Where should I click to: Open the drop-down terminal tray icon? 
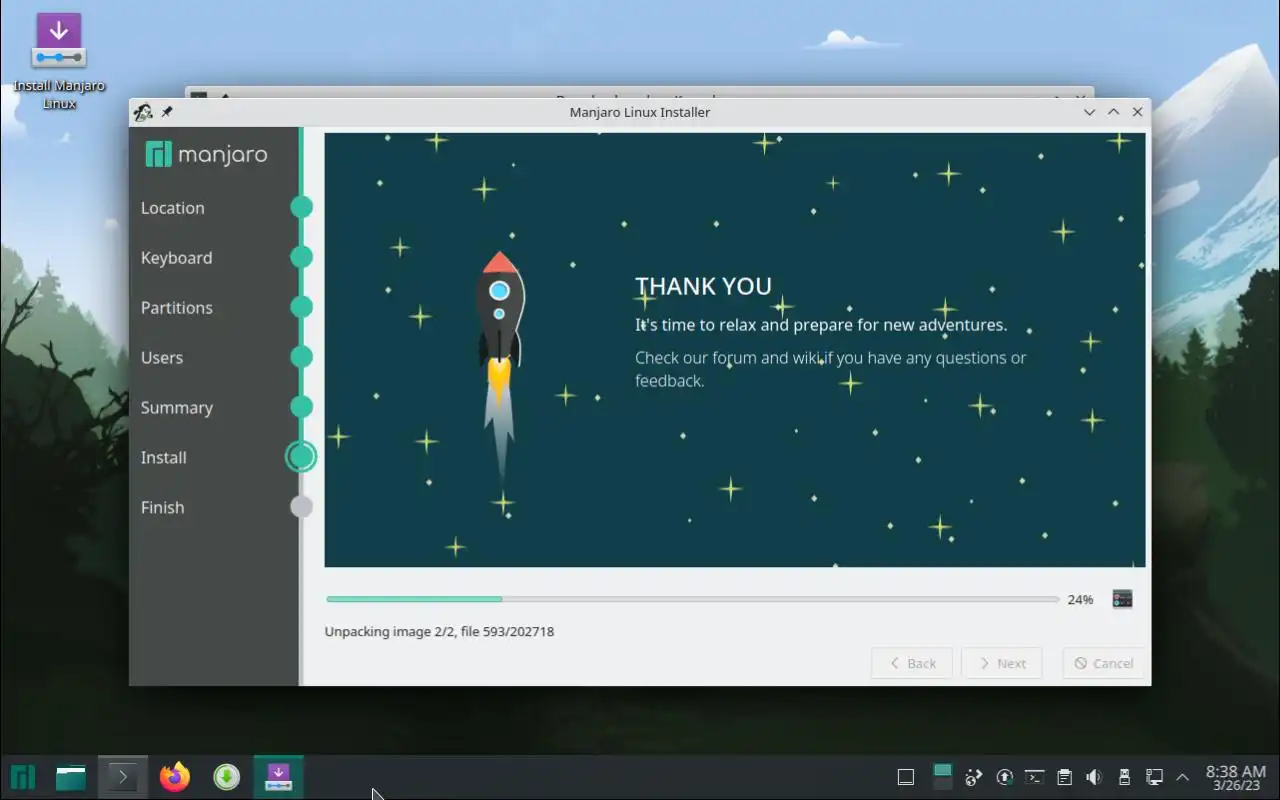(x=1035, y=777)
